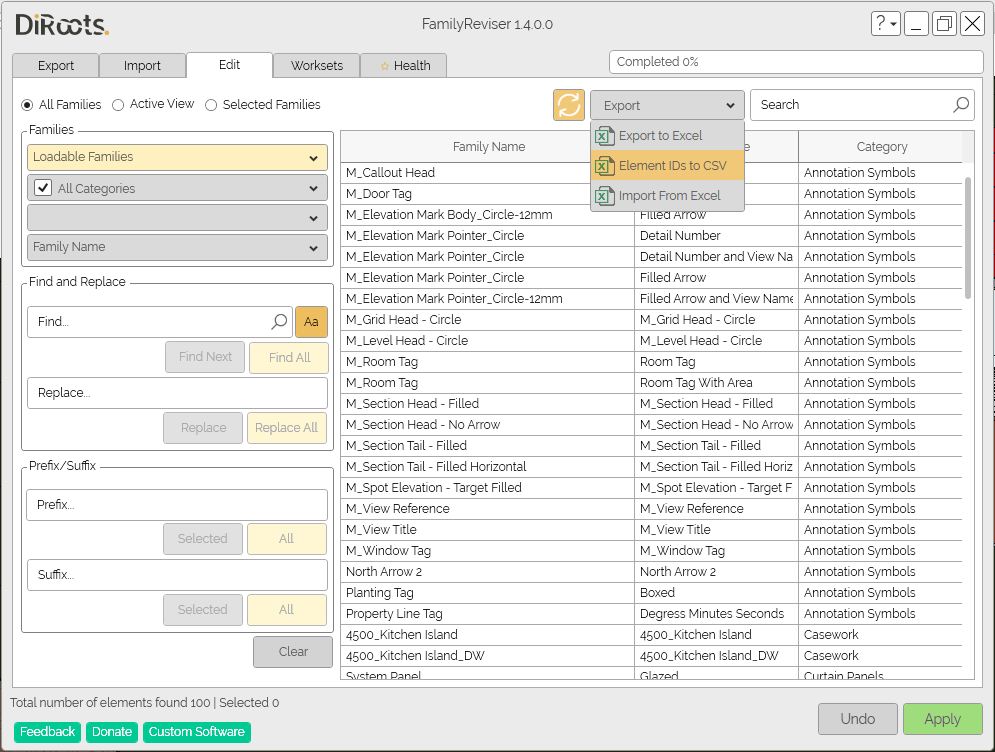The height and width of the screenshot is (752, 995).
Task: Click the search magnifier icon
Action: [961, 105]
